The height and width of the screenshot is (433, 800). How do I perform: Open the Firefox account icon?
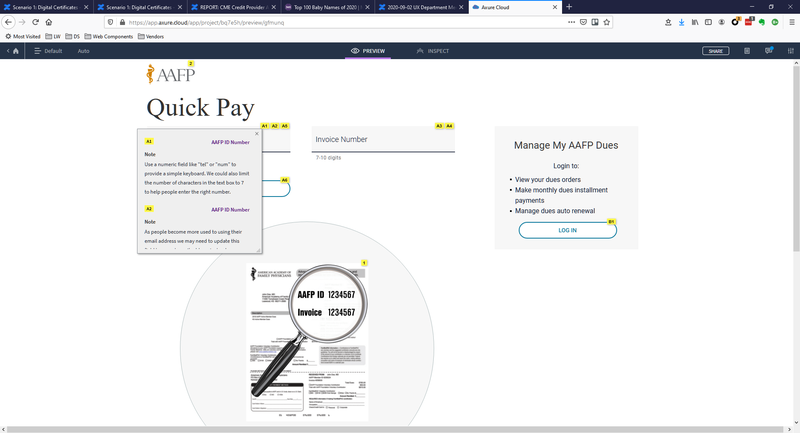coord(721,22)
